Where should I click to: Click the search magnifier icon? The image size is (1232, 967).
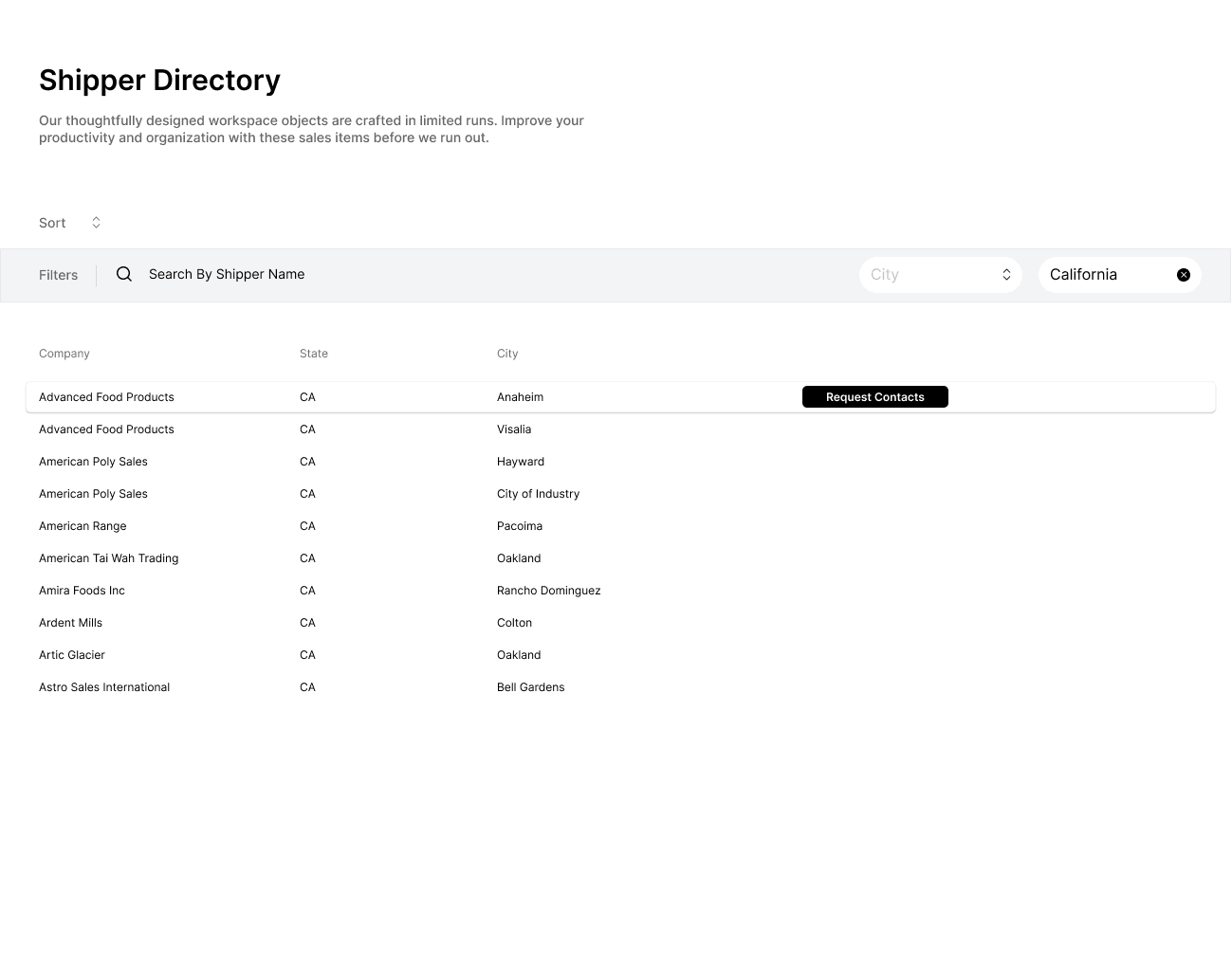[123, 274]
